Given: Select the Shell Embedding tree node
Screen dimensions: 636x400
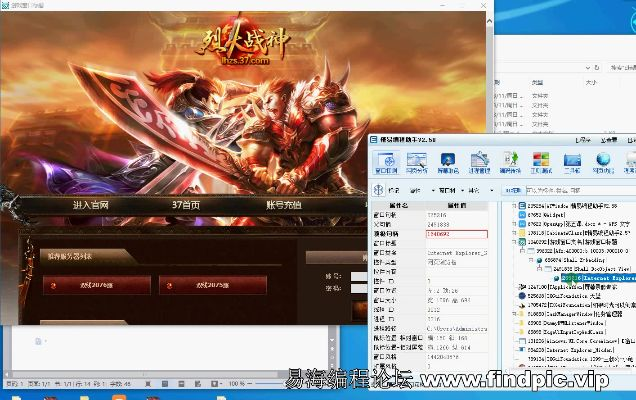Looking at the screenshot, I should tap(574, 260).
